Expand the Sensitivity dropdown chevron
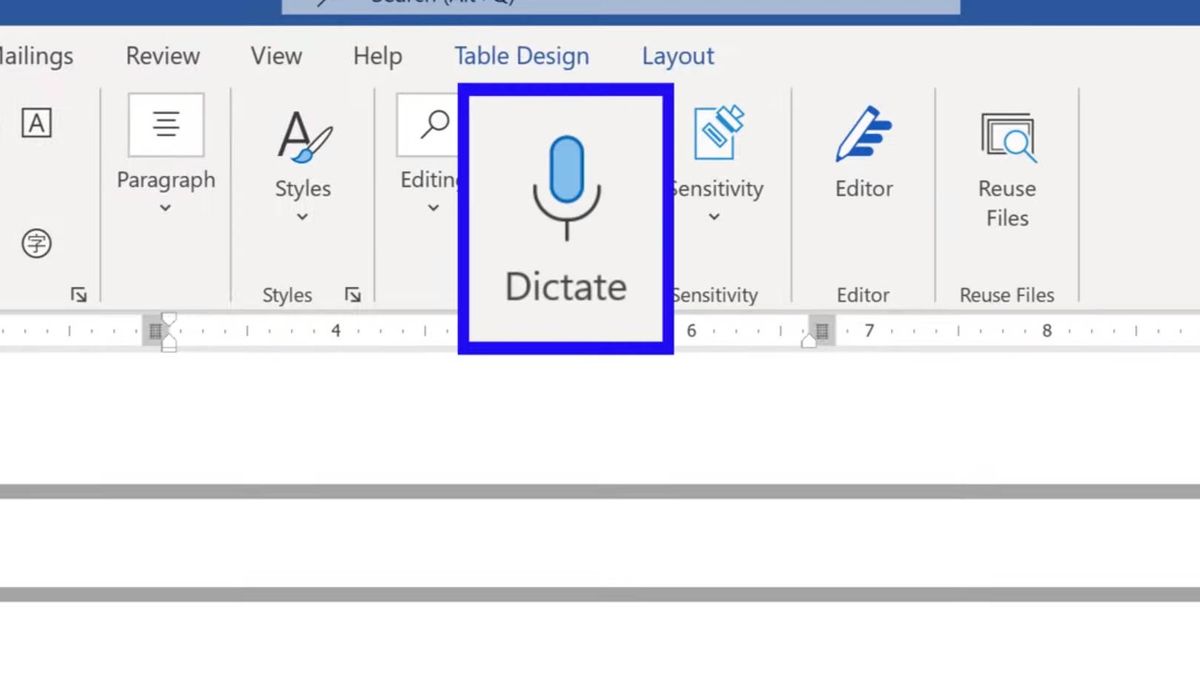 pyautogui.click(x=714, y=216)
